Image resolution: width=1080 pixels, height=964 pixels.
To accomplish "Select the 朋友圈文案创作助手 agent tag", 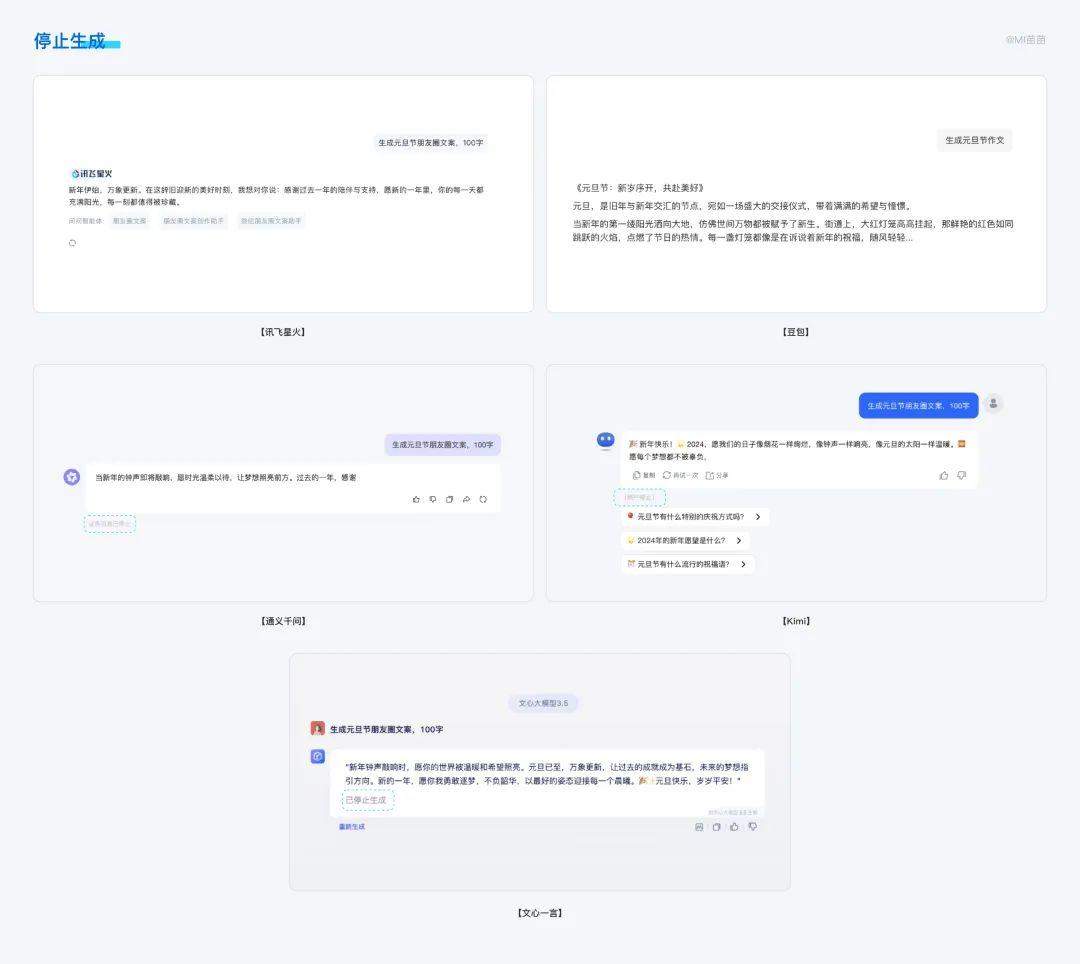I will pyautogui.click(x=194, y=221).
